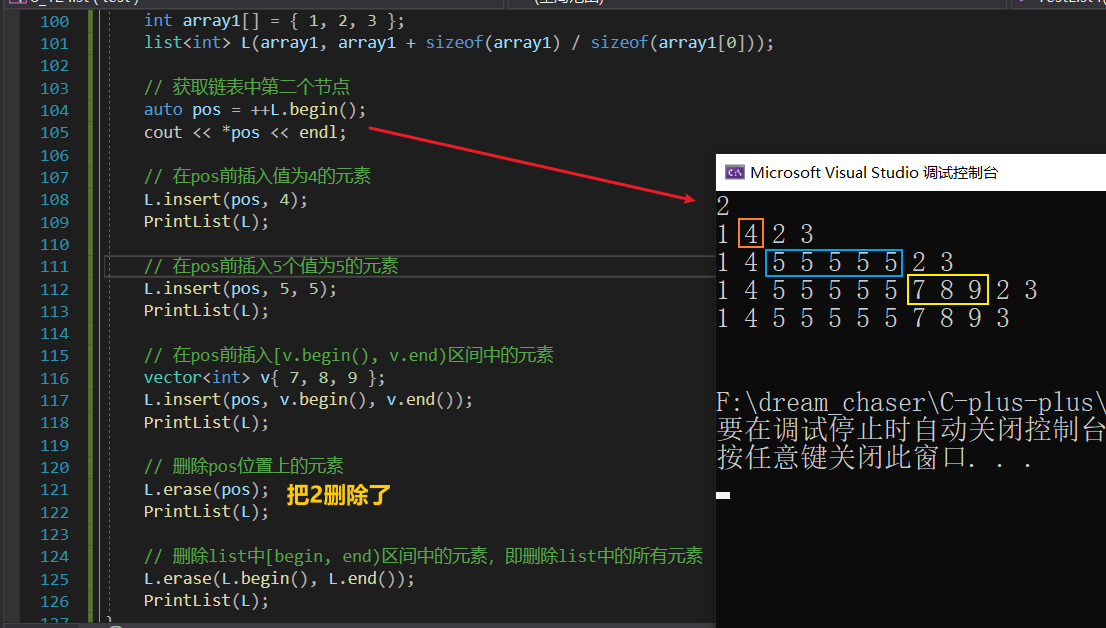Click the 'endl' token on line 105
This screenshot has height=628, width=1106.
[x=318, y=132]
